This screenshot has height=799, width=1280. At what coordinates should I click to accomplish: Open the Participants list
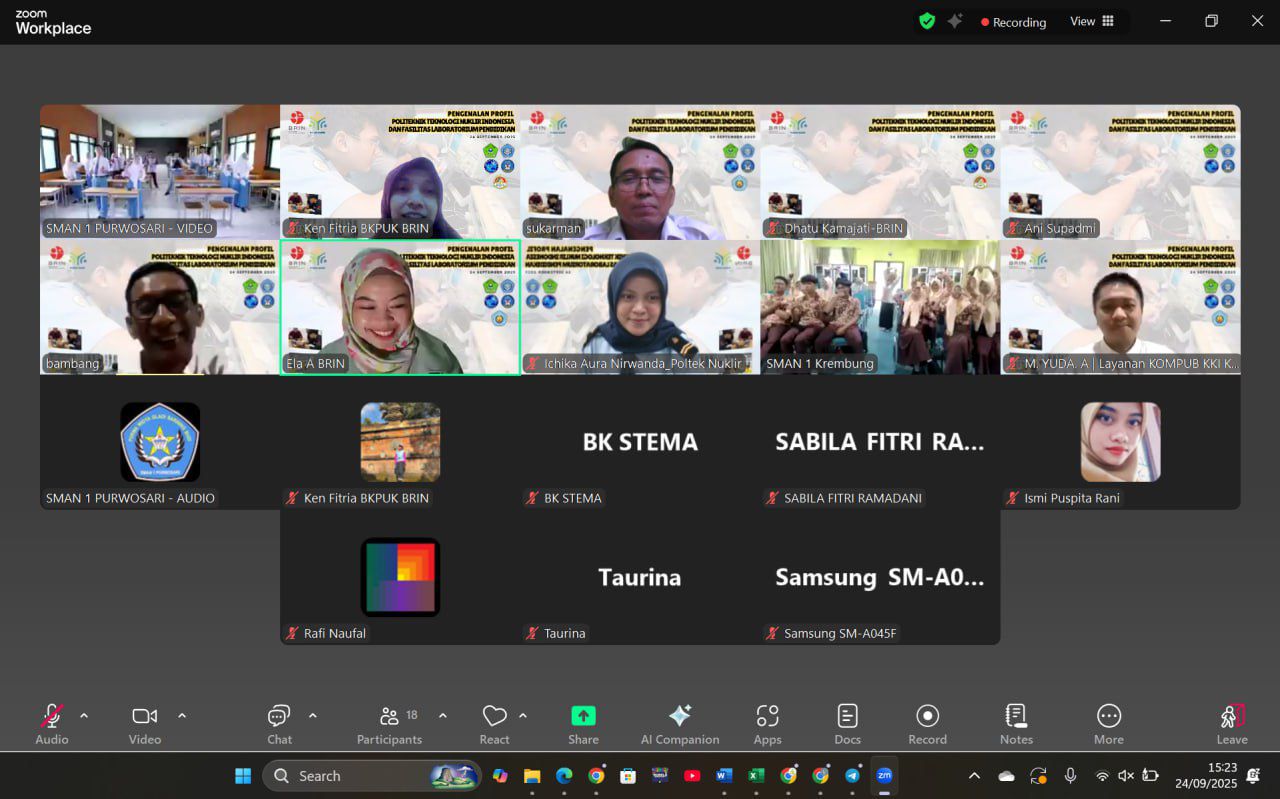390,715
